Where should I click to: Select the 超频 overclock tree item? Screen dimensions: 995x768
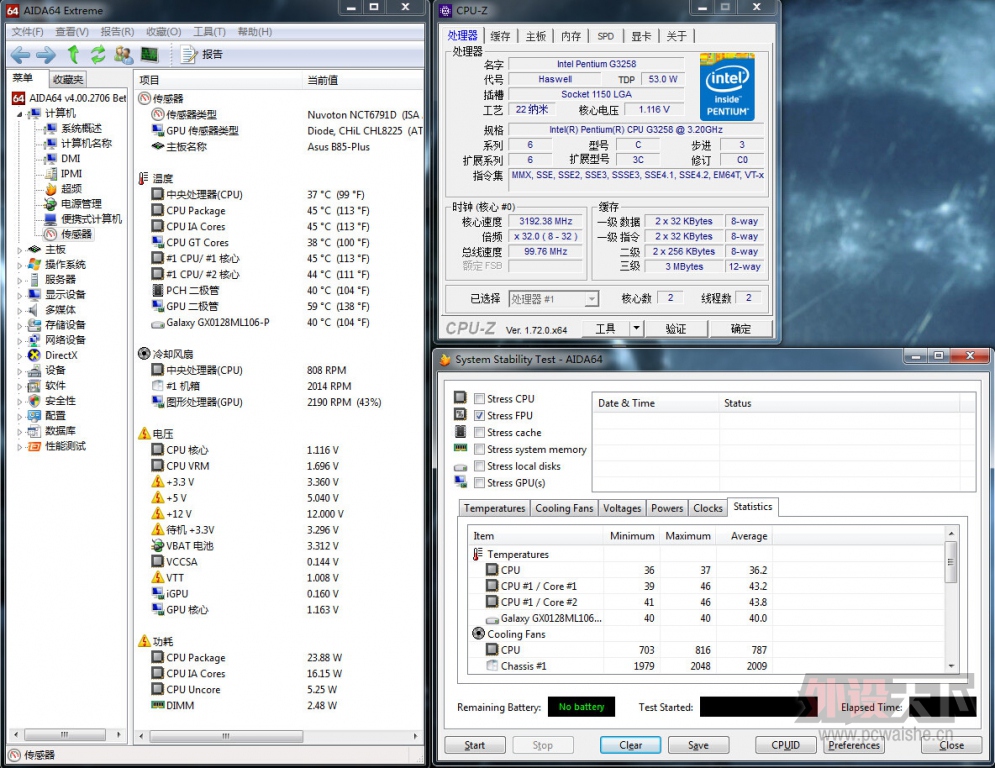click(71, 189)
